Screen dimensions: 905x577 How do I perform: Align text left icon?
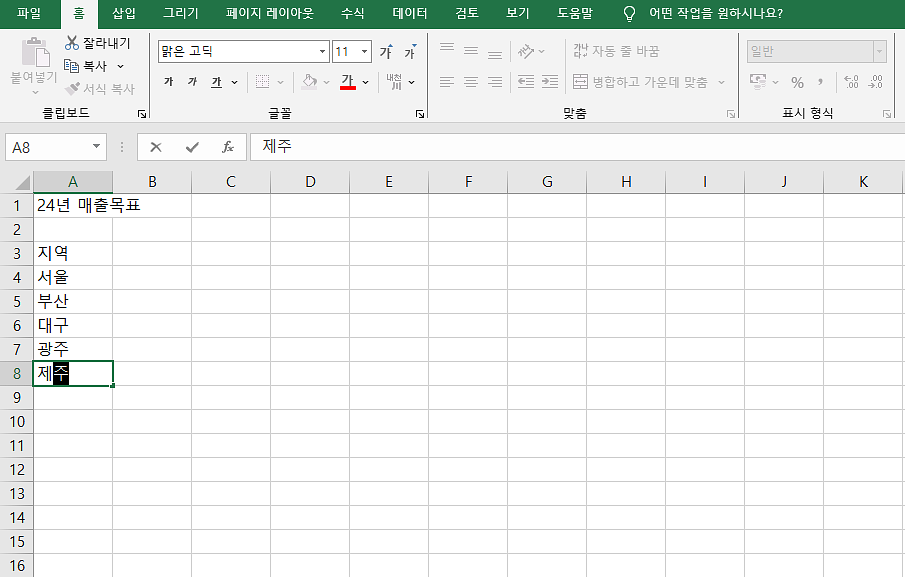coord(447,82)
